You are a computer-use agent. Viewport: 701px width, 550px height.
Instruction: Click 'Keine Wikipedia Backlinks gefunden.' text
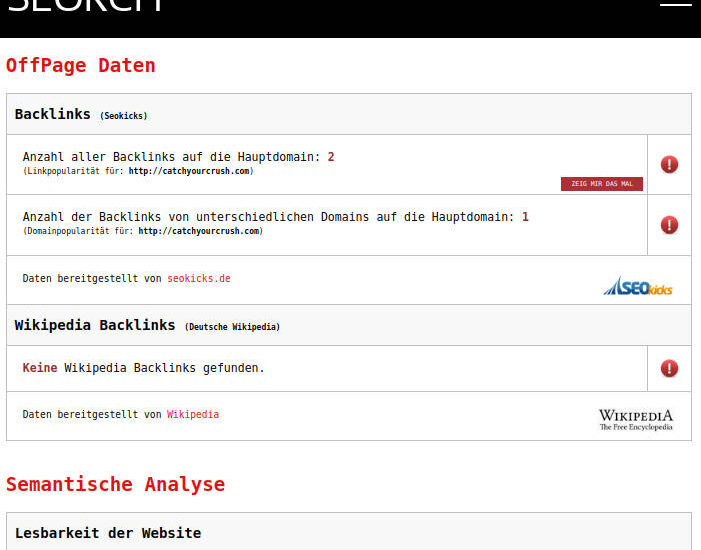[x=144, y=368]
